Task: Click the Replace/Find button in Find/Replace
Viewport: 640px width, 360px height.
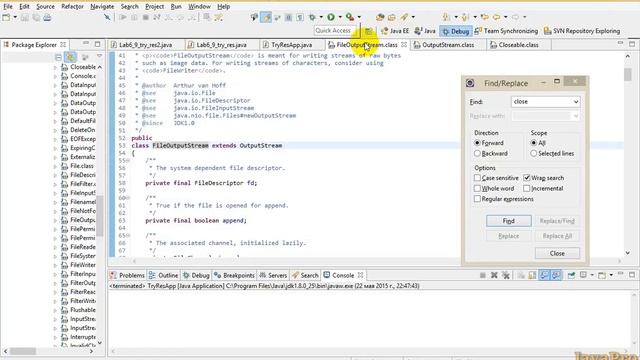Action: tap(557, 221)
